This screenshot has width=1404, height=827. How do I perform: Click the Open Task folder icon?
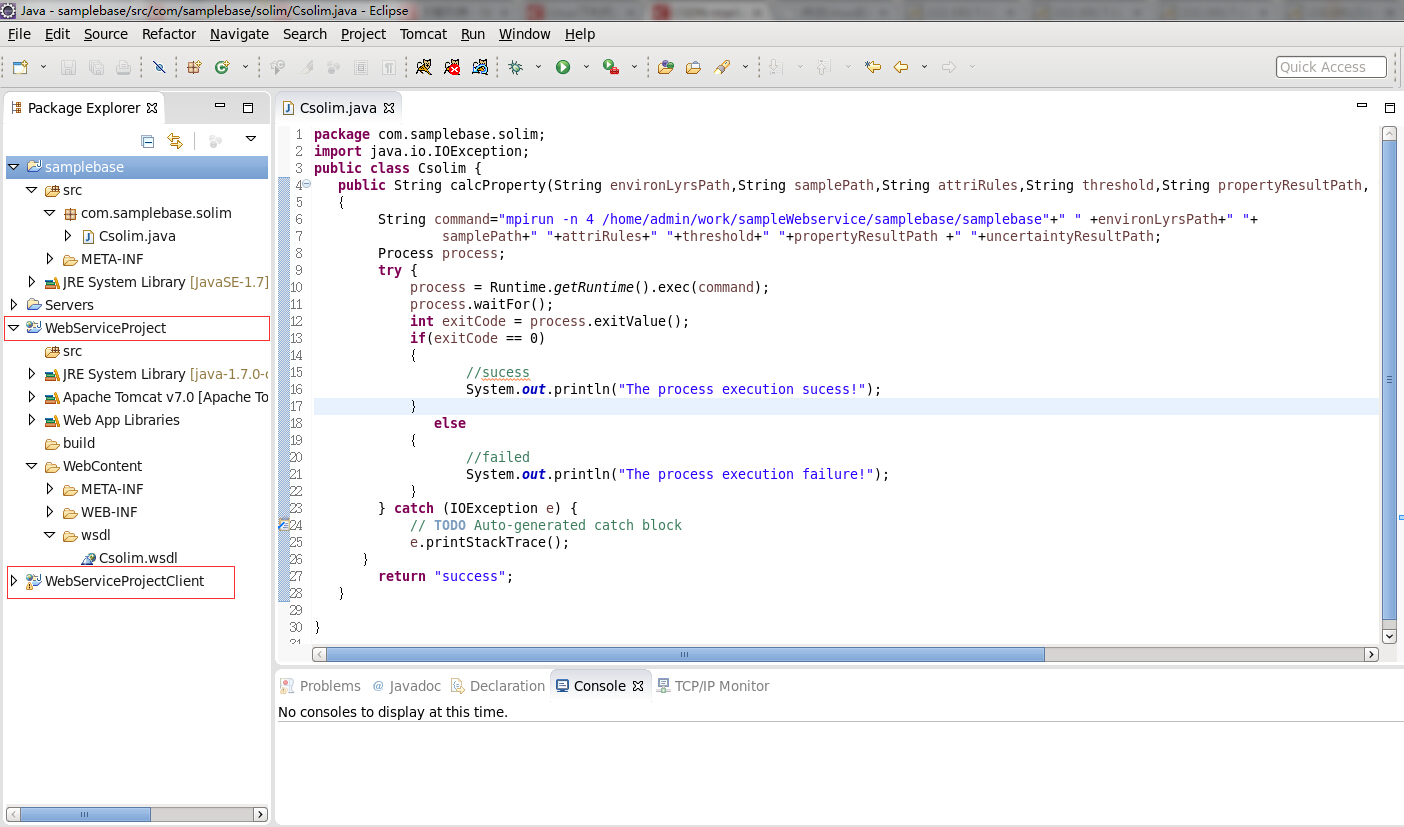tap(693, 67)
